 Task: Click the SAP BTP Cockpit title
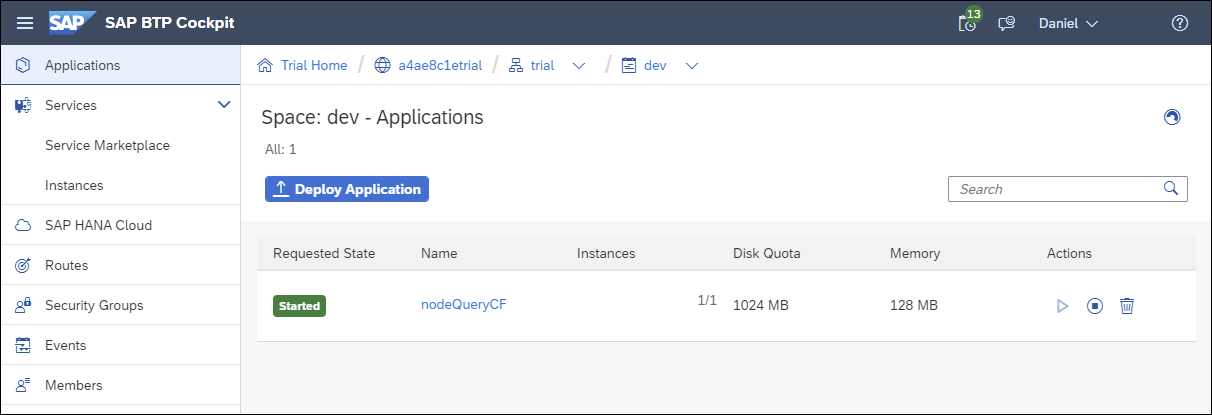[x=170, y=23]
